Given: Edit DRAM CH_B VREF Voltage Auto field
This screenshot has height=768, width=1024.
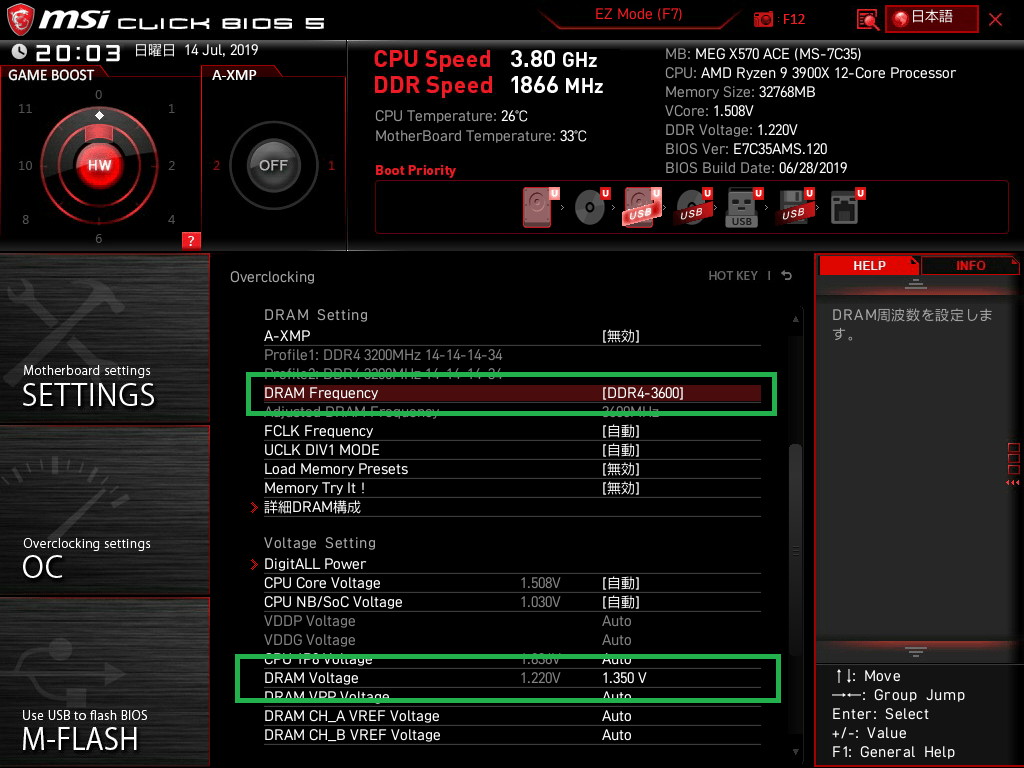Looking at the screenshot, I should click(616, 735).
